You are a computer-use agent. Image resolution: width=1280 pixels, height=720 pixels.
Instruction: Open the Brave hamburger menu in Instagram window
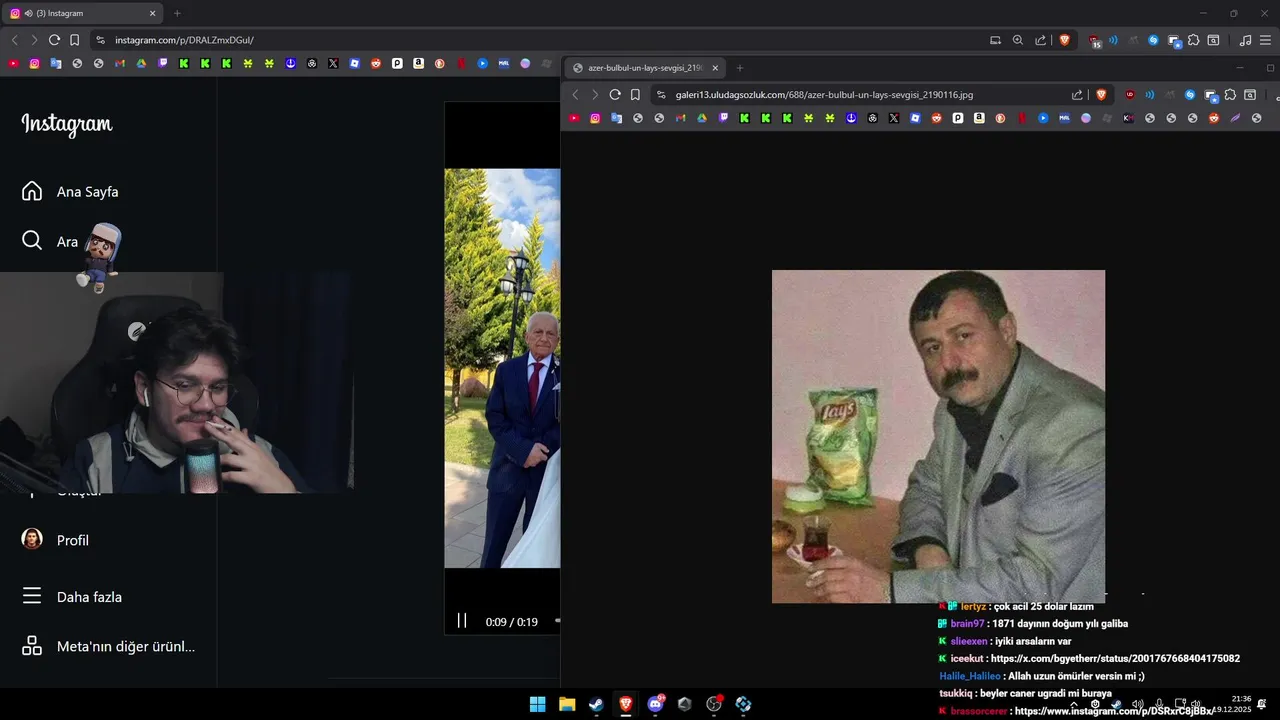(x=1265, y=40)
